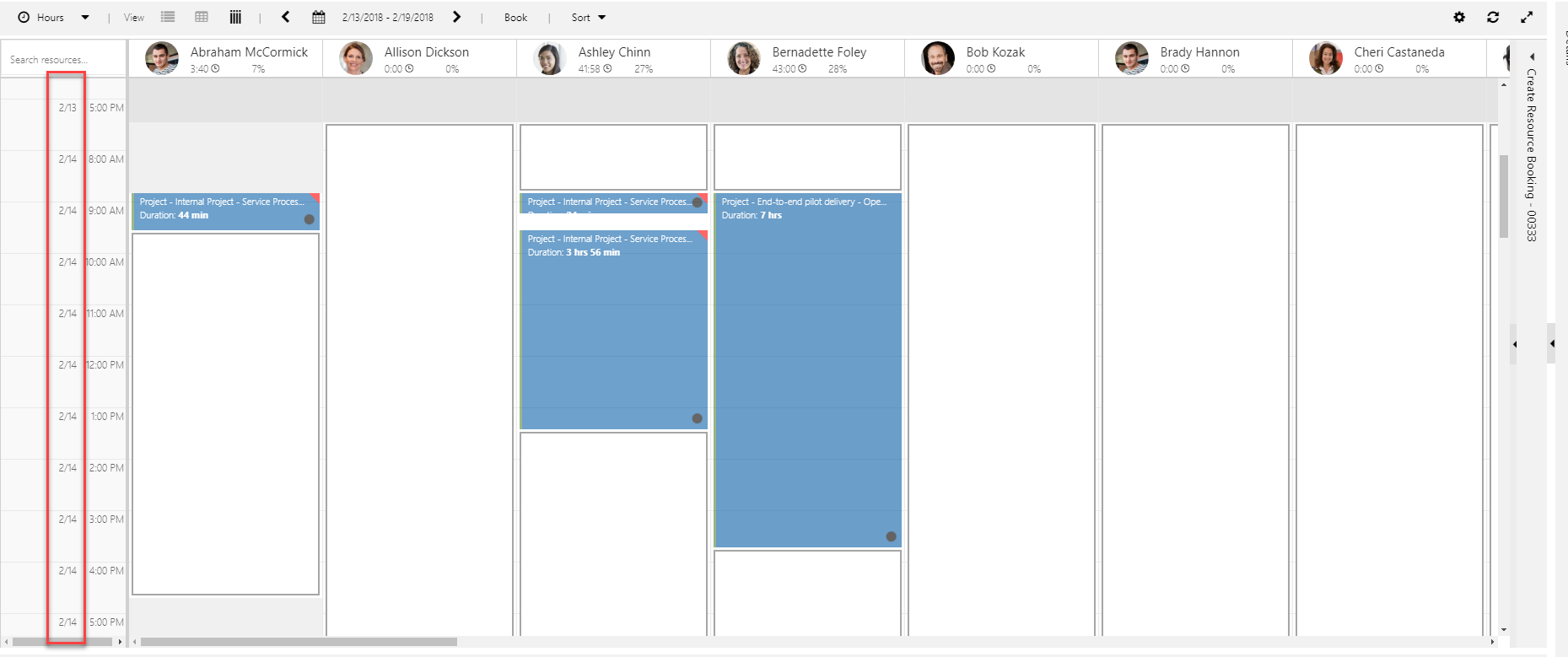This screenshot has width=1568, height=657.
Task: Open the Hours view dropdown
Action: 54,17
